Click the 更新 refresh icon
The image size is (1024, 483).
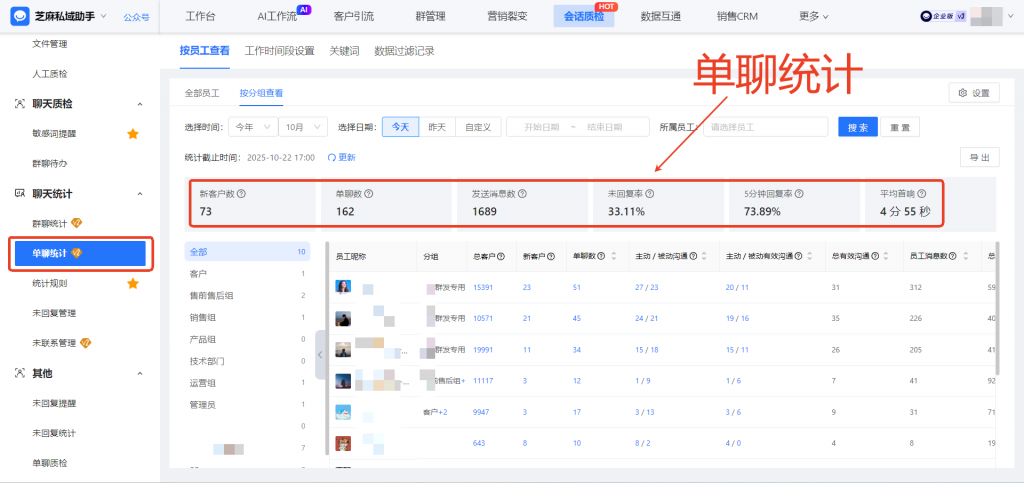(331, 158)
